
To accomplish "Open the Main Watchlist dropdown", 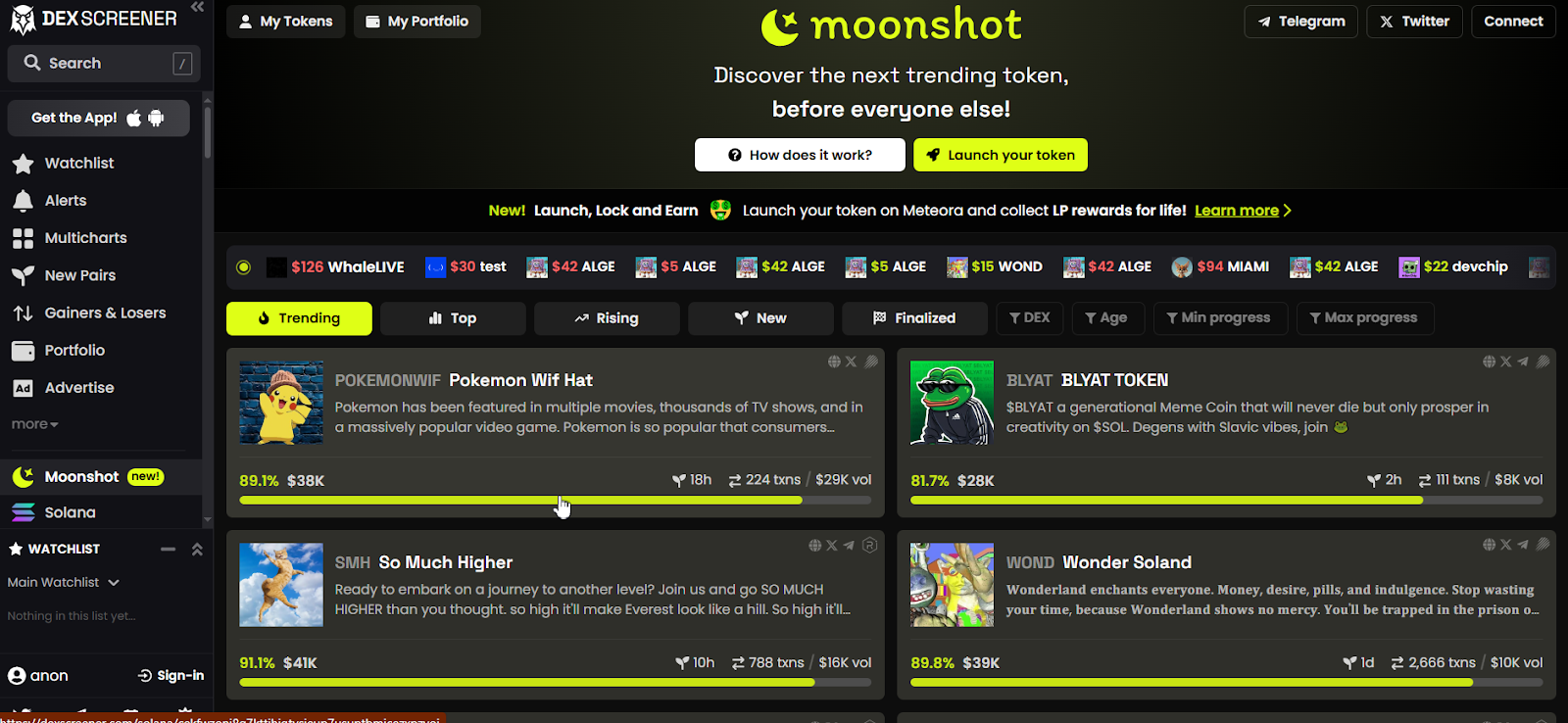I will 64,582.
